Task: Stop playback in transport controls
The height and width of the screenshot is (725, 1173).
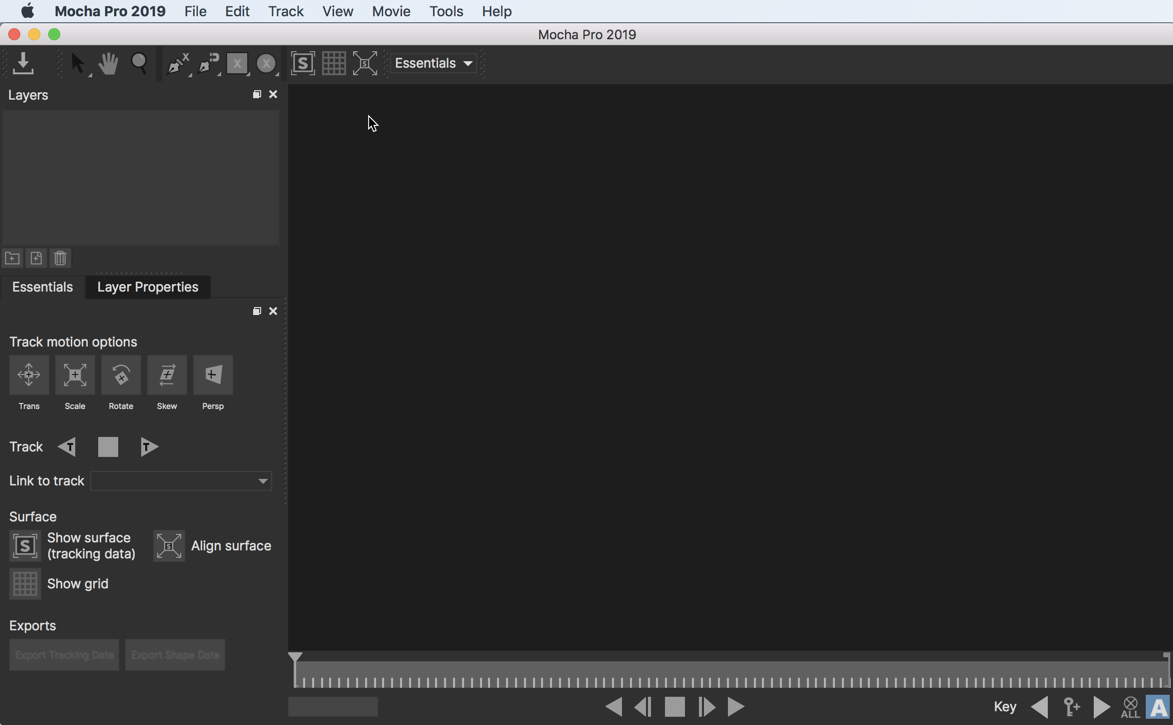Action: click(675, 707)
